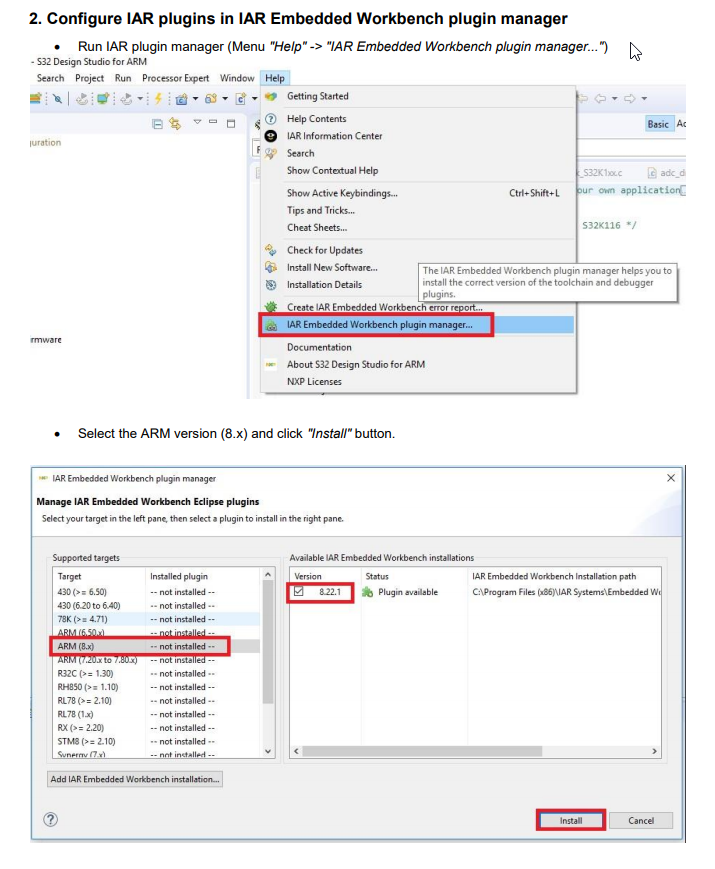Open the Help menu

(x=274, y=78)
